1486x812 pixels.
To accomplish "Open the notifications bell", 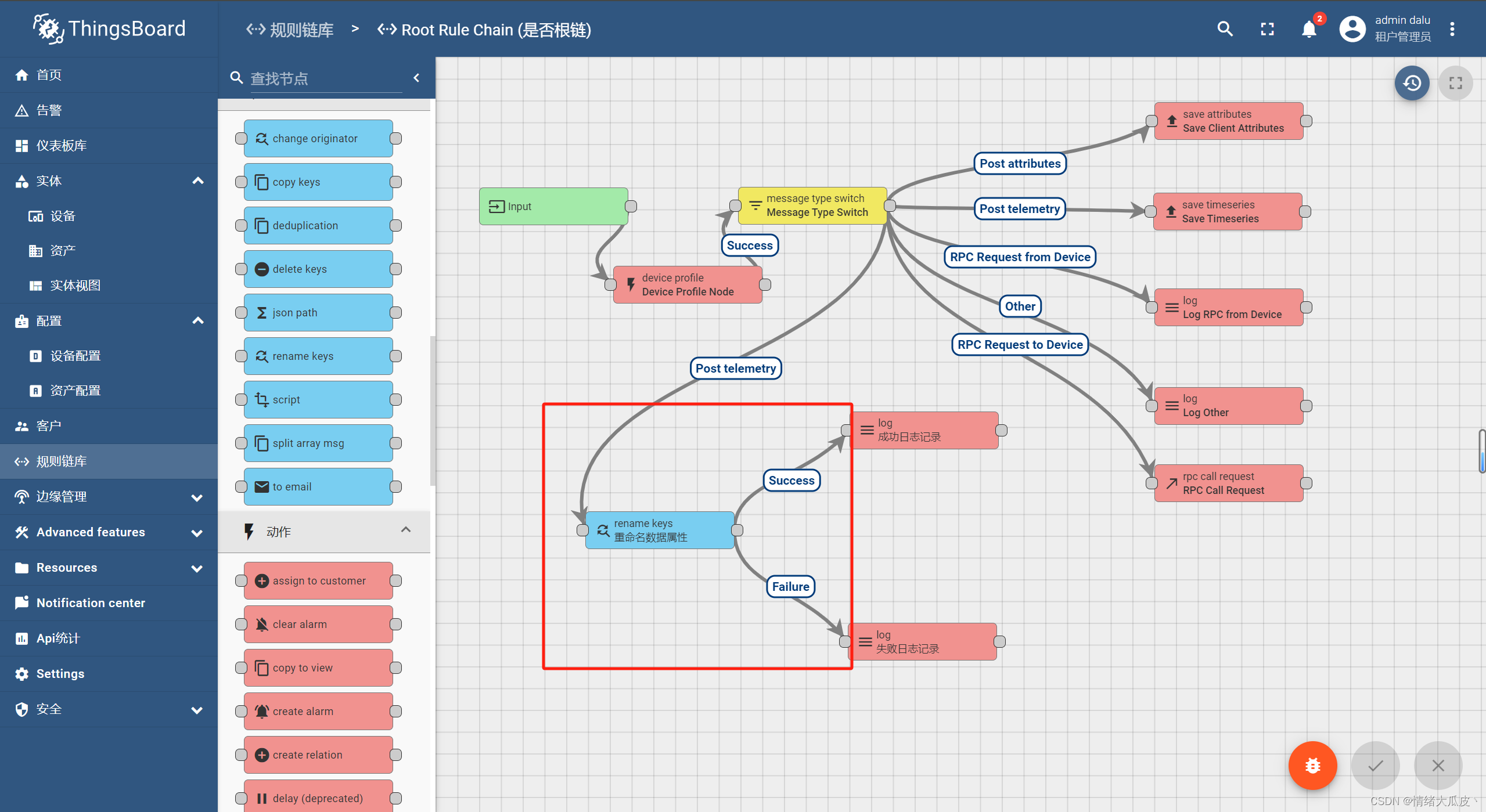I will click(x=1309, y=29).
